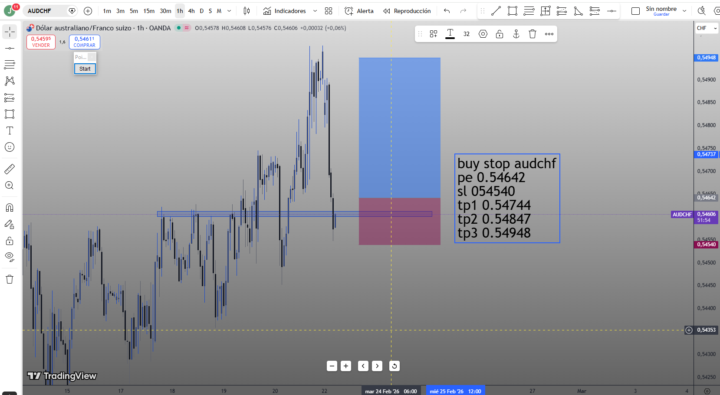Select the crosshair cursor tool
The image size is (720, 395).
10,32
